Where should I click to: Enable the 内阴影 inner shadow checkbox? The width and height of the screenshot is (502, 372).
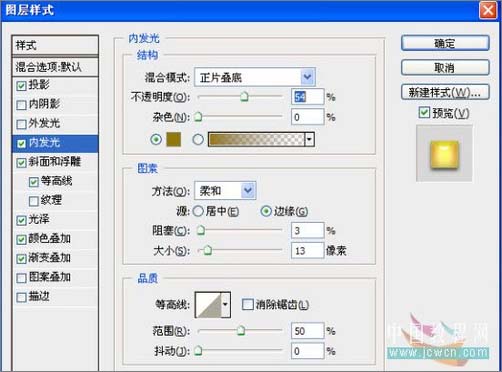tap(21, 105)
